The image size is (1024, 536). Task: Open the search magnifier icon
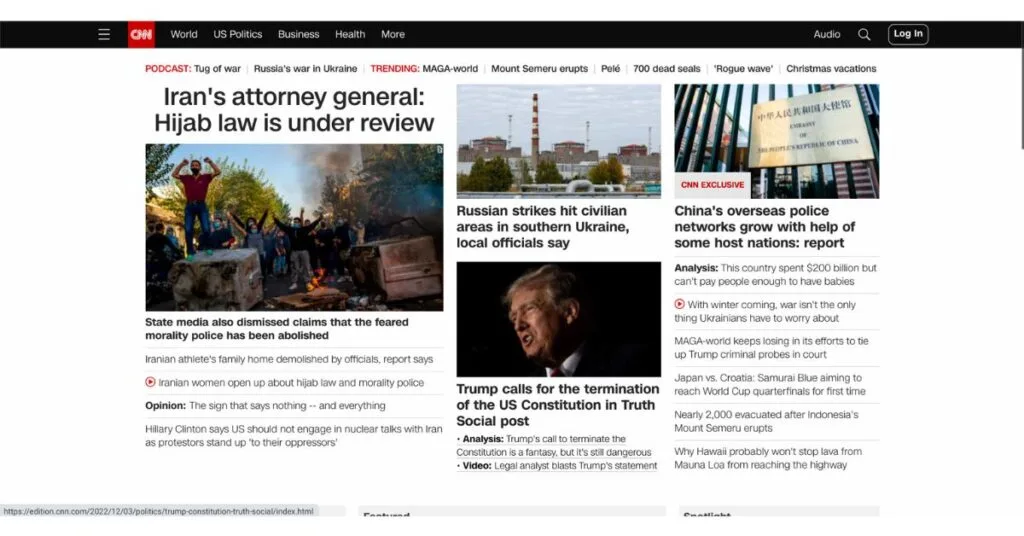coord(864,34)
